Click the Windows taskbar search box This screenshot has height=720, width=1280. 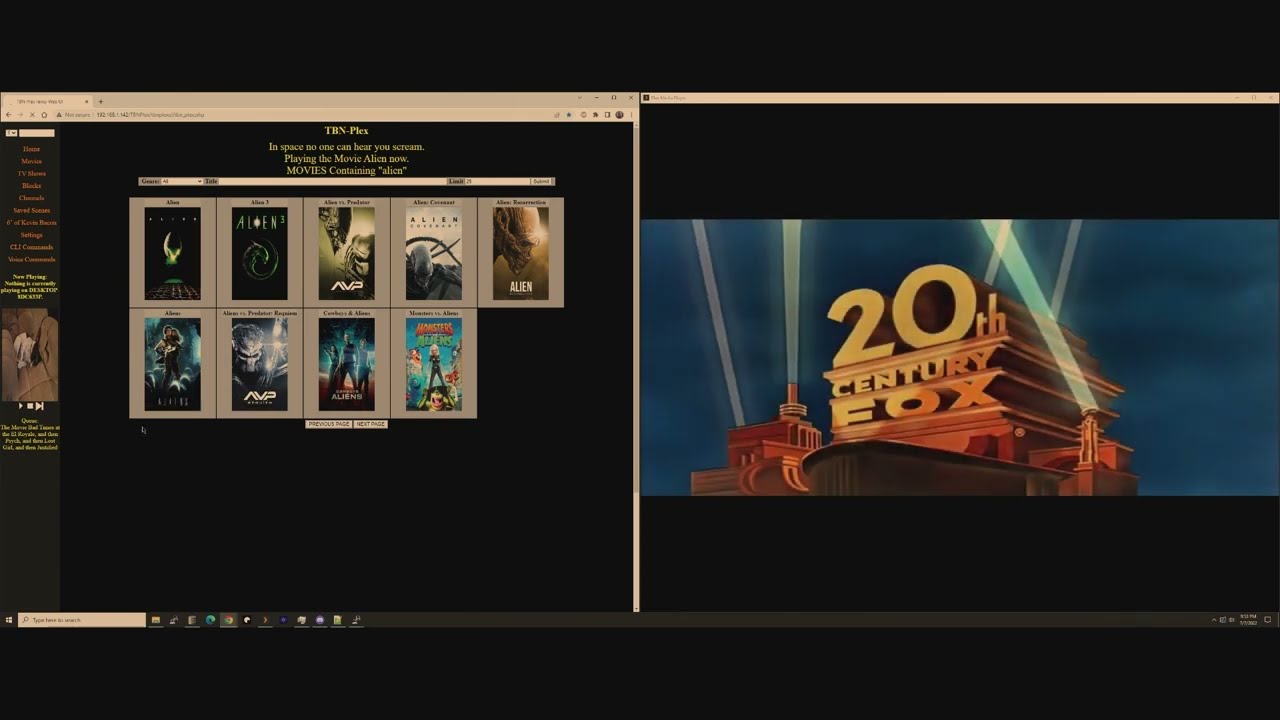[82, 620]
